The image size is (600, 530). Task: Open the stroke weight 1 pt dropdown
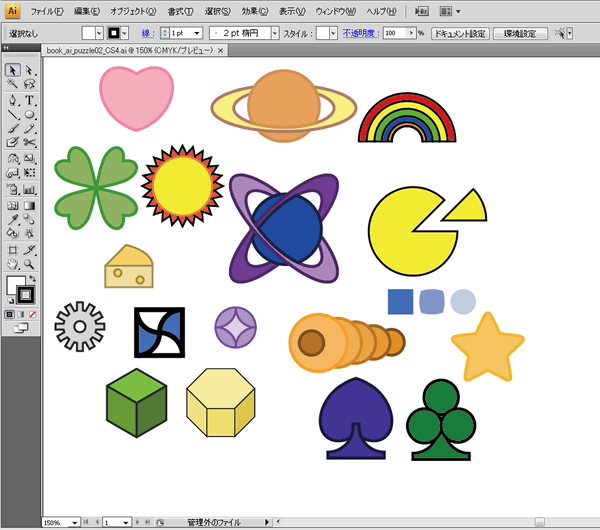(x=197, y=33)
